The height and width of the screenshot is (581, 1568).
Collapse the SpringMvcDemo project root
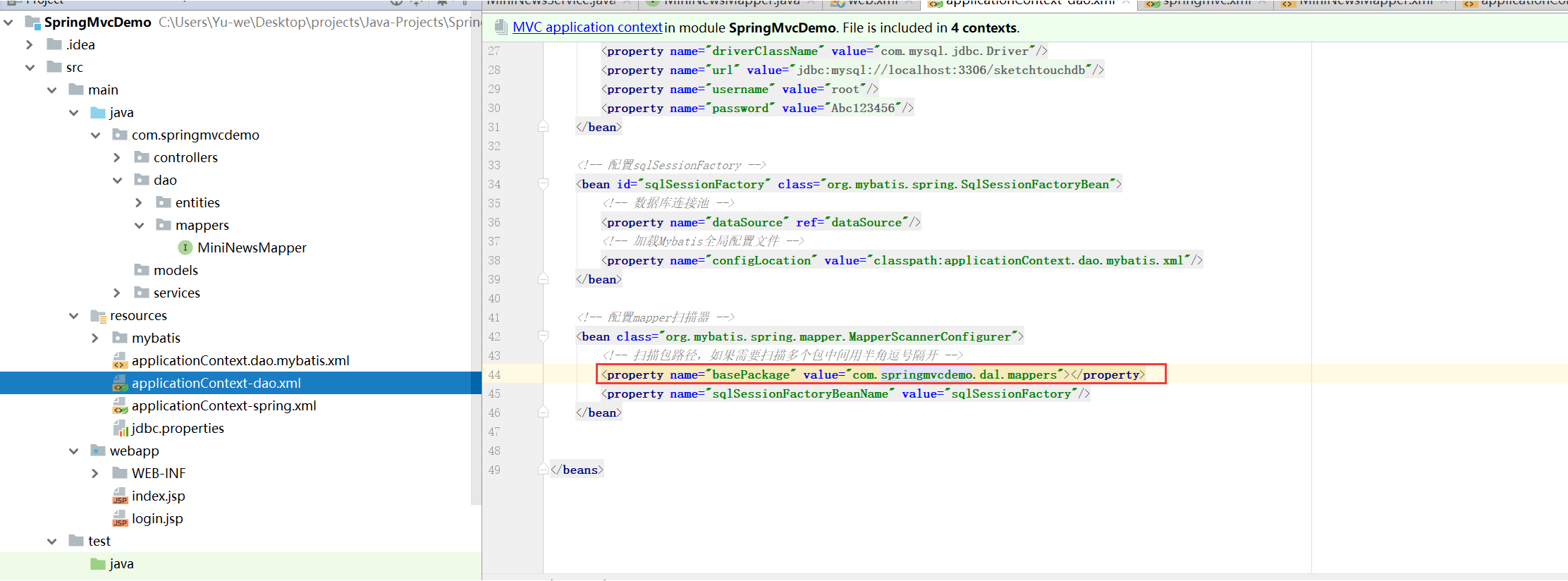(8, 22)
